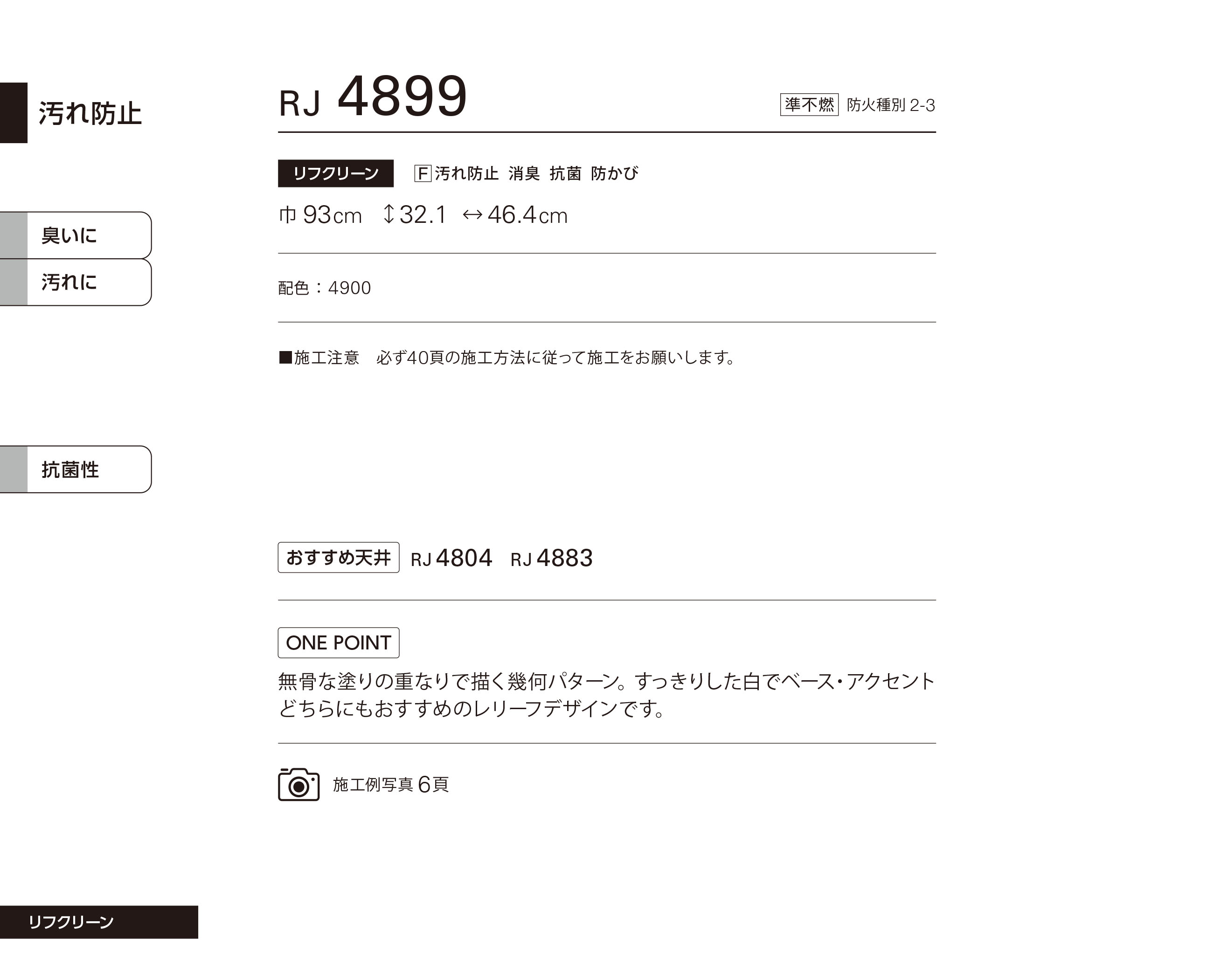Click the F box icon

[422, 173]
